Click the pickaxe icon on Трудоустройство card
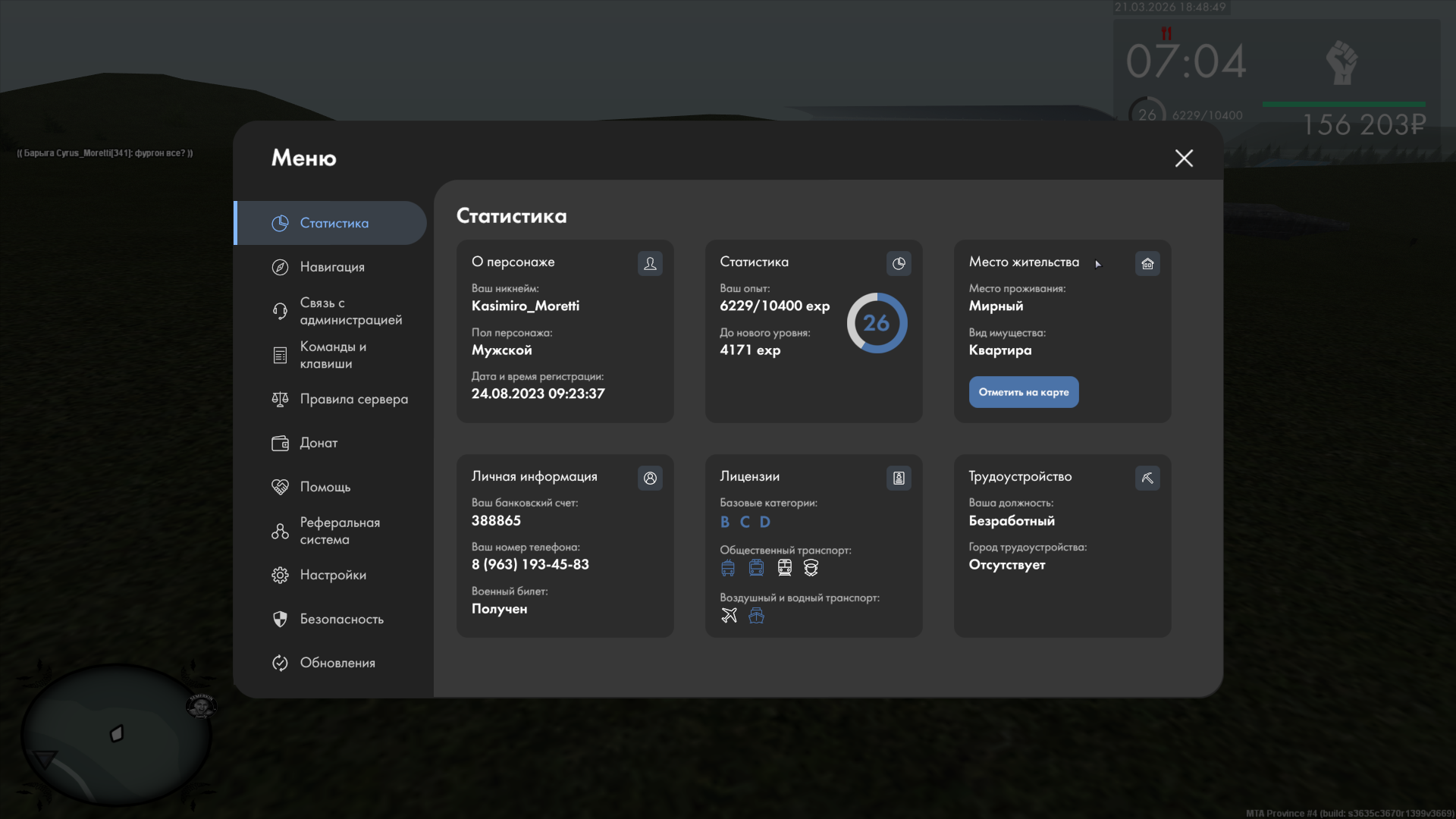The height and width of the screenshot is (819, 1456). (1147, 478)
